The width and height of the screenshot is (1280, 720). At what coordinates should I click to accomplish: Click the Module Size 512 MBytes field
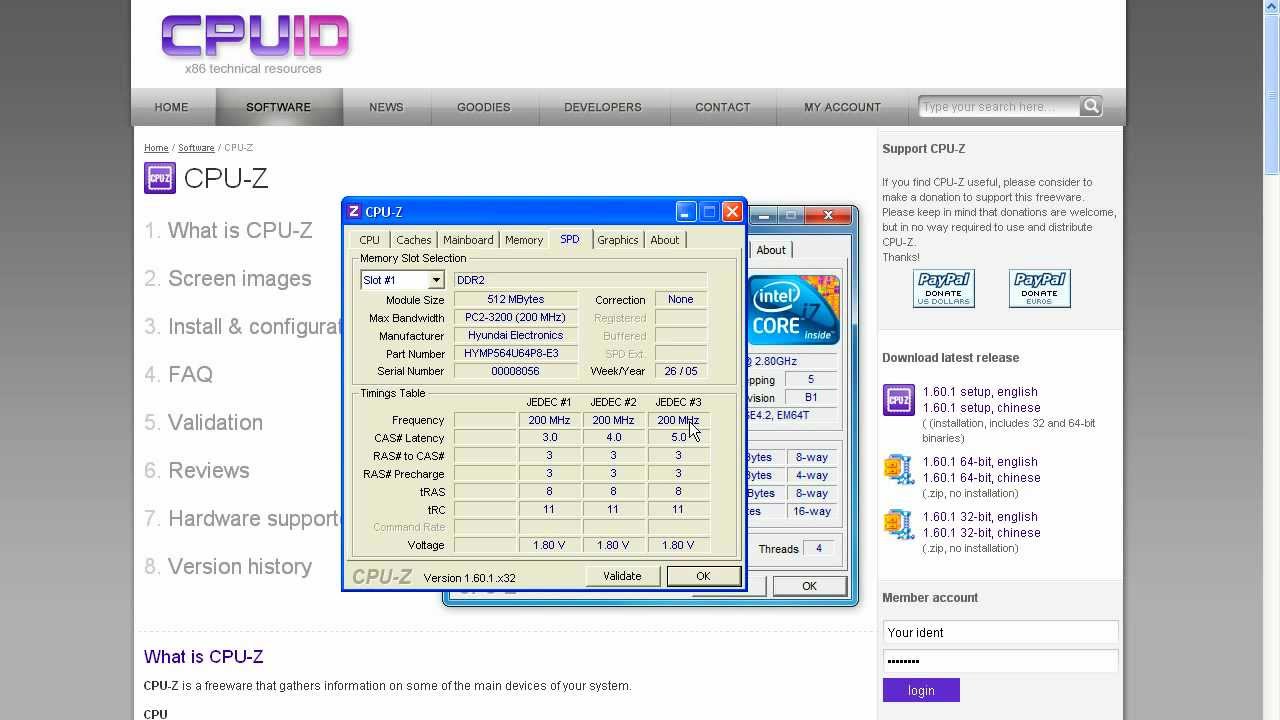[516, 300]
